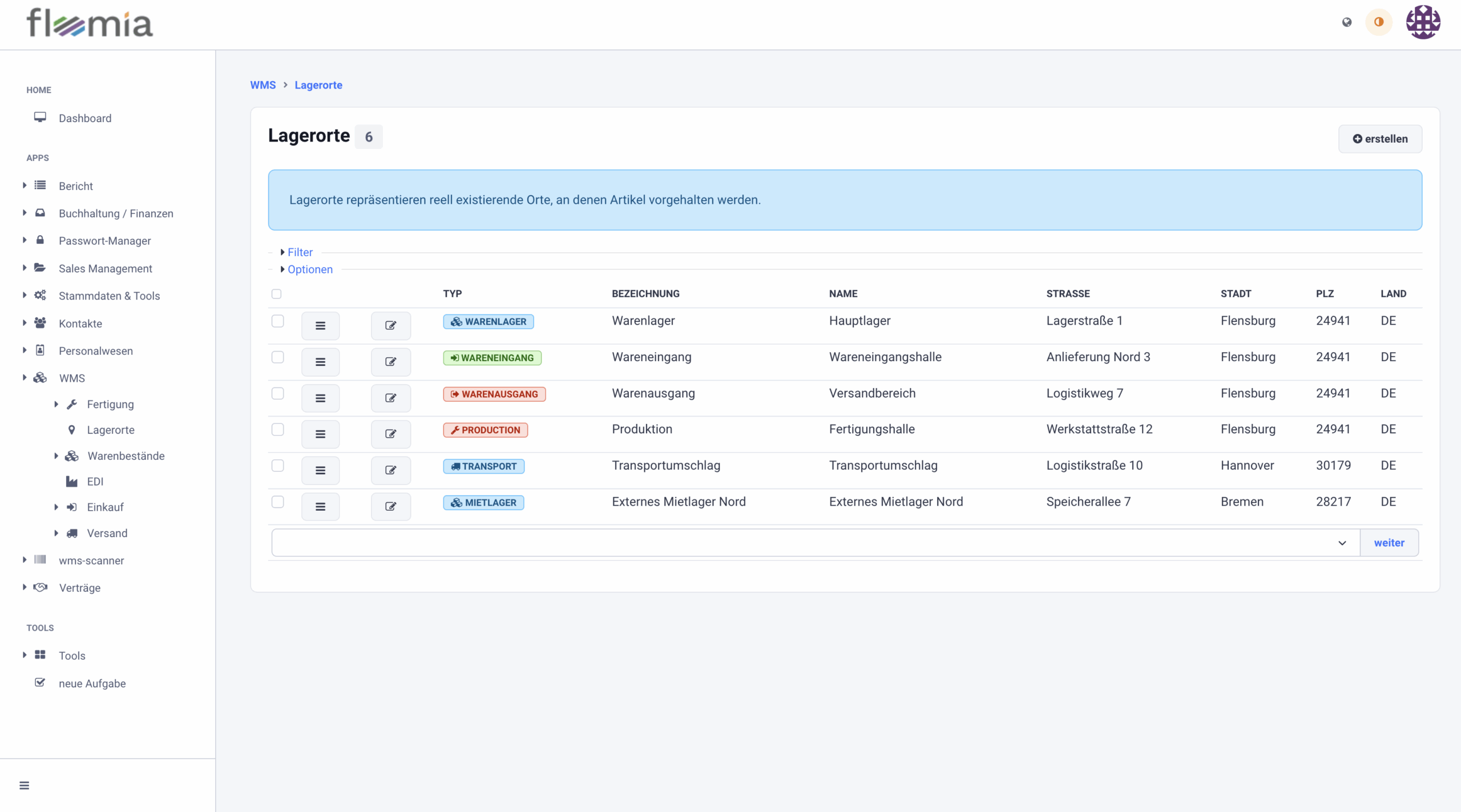1461x812 pixels.
Task: Select Warenbestände in the WMS submenu
Action: coord(126,456)
